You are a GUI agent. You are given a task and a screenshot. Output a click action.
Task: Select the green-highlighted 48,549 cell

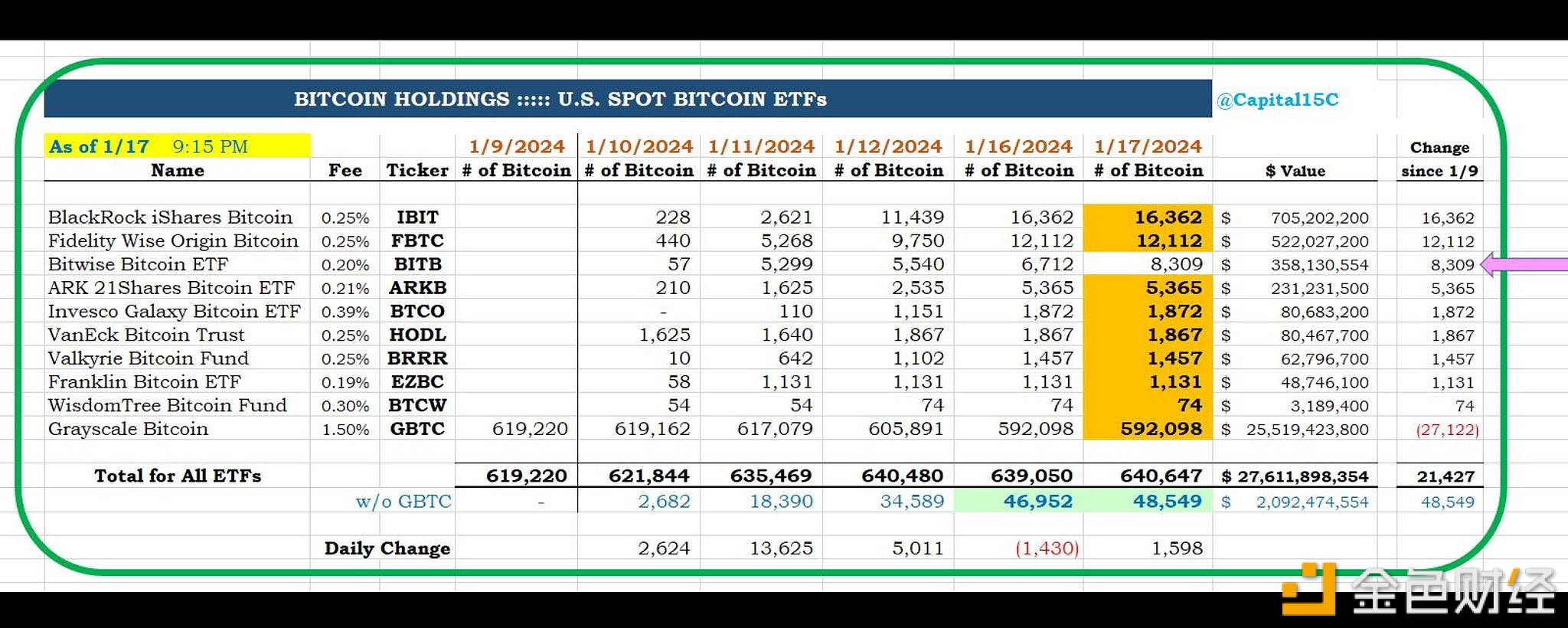(1148, 501)
